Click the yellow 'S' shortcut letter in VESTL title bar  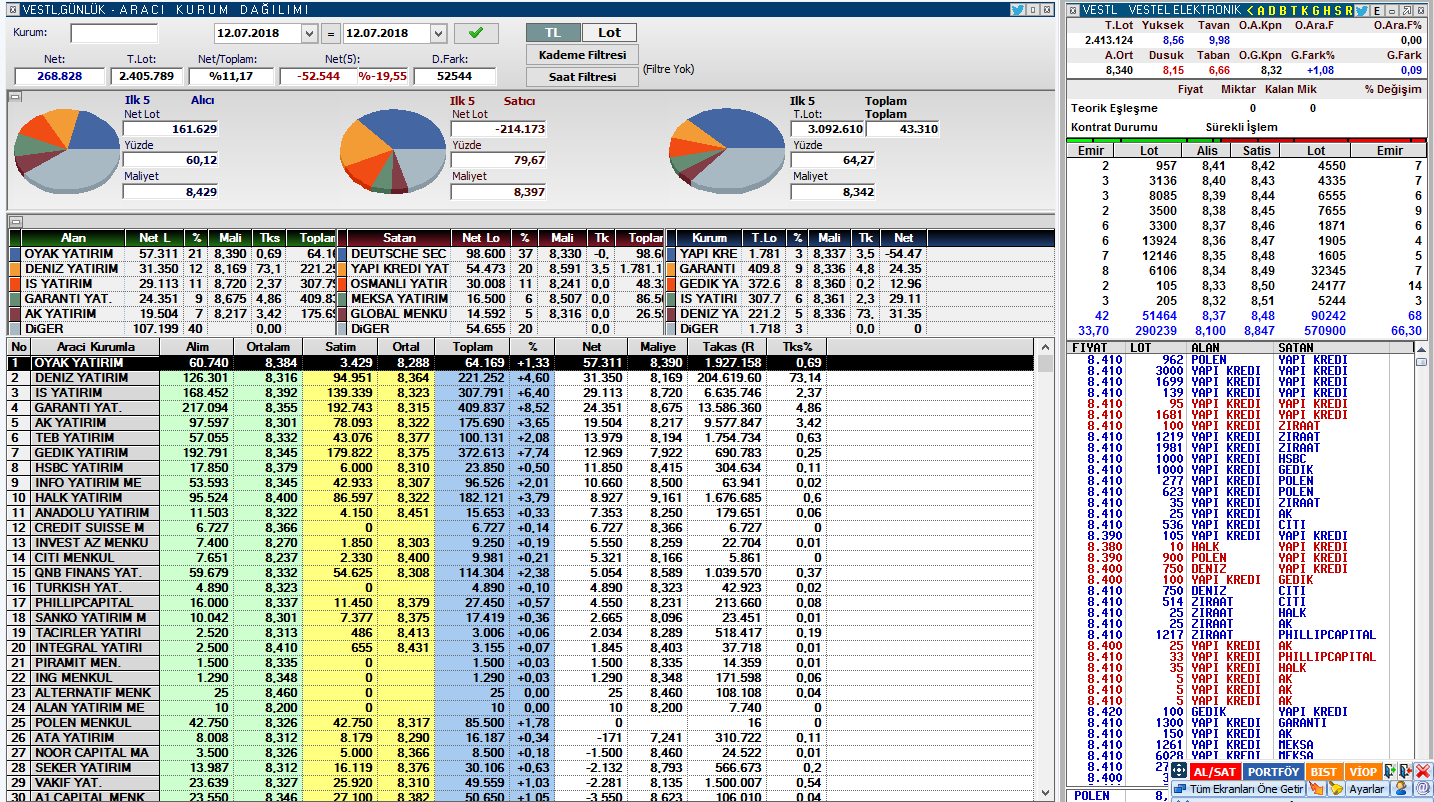tap(1338, 11)
